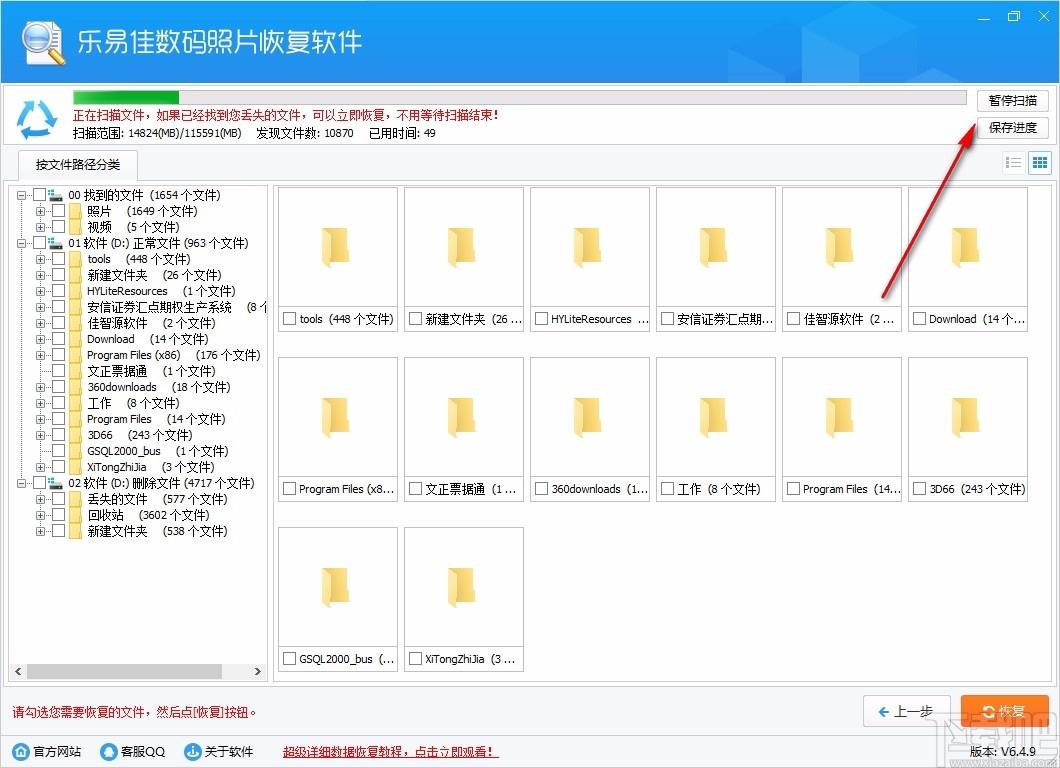Open the HYLiteResources folder thumbnail
Viewport: 1060px width, 768px height.
(589, 247)
